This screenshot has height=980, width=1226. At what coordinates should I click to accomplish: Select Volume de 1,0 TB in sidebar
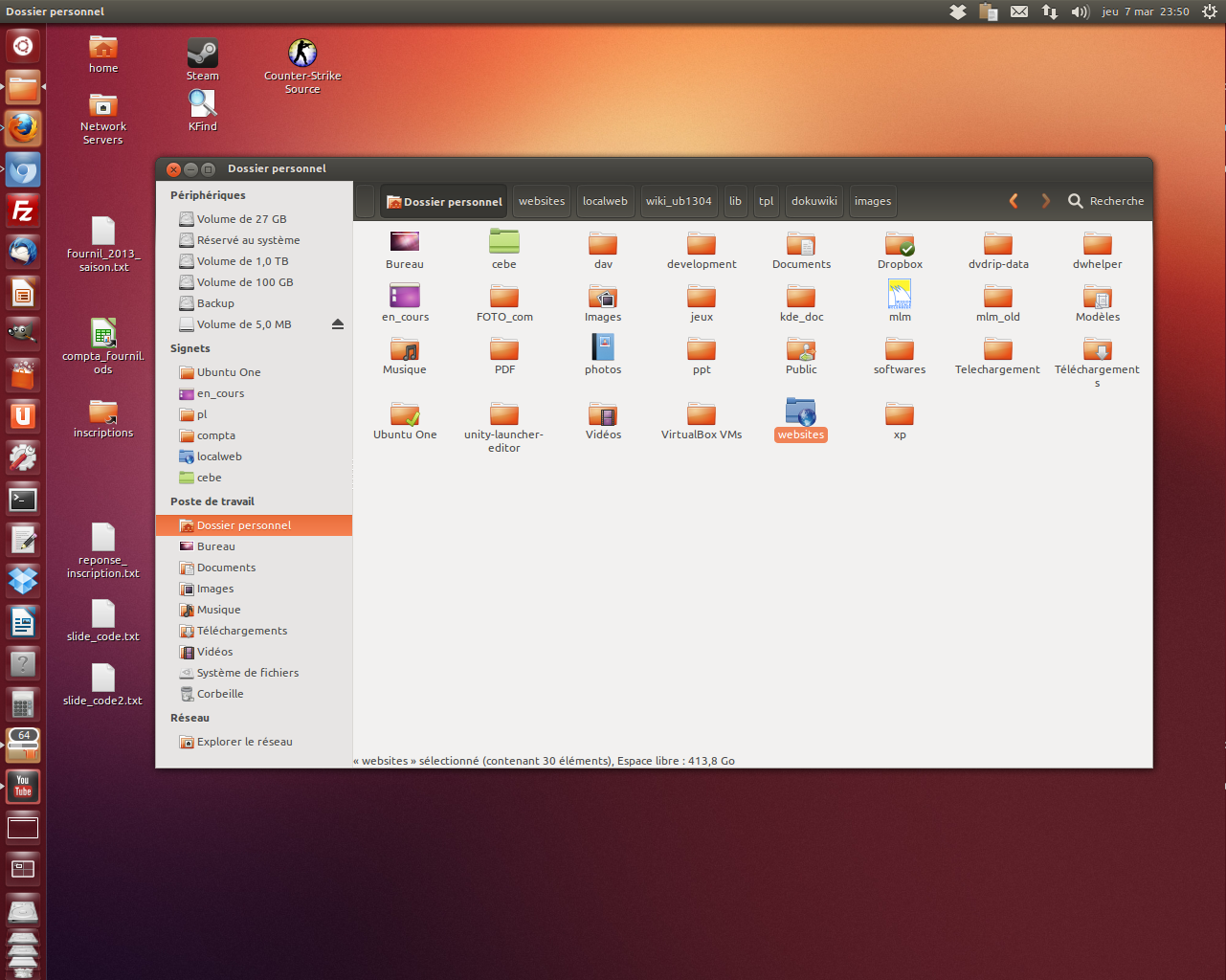tap(242, 261)
